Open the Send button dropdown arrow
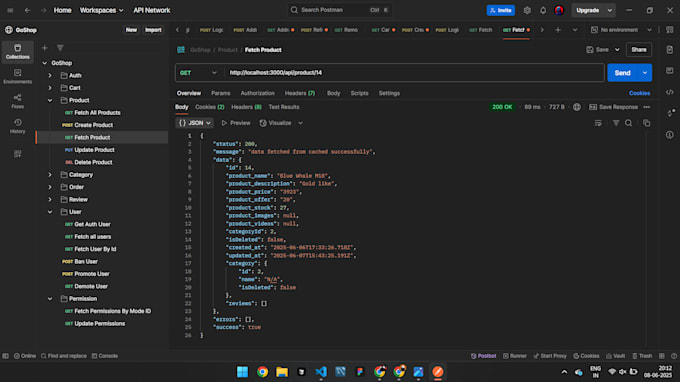Image resolution: width=680 pixels, height=382 pixels. [x=645, y=73]
